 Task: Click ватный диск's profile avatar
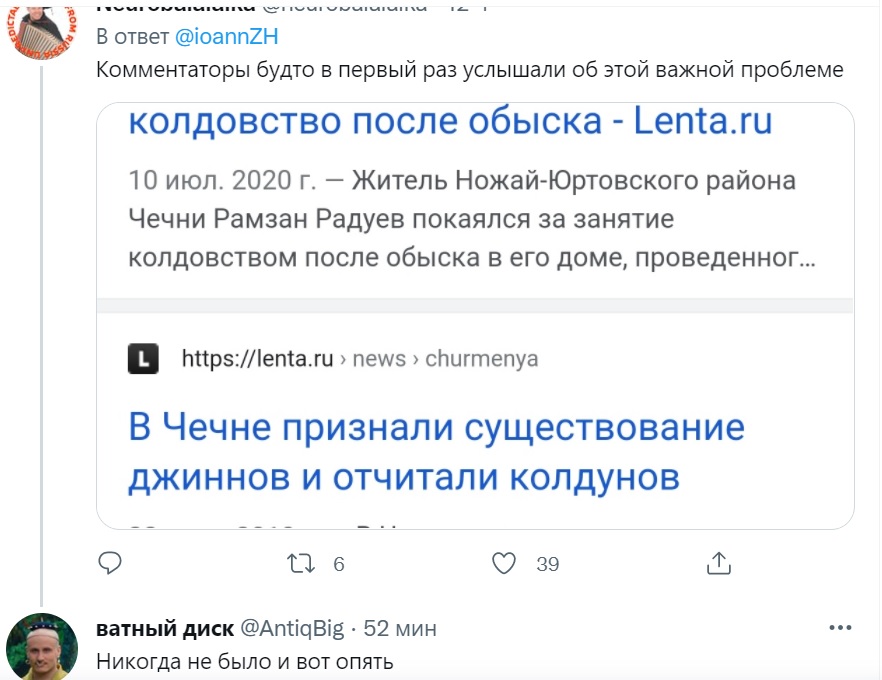tap(41, 646)
